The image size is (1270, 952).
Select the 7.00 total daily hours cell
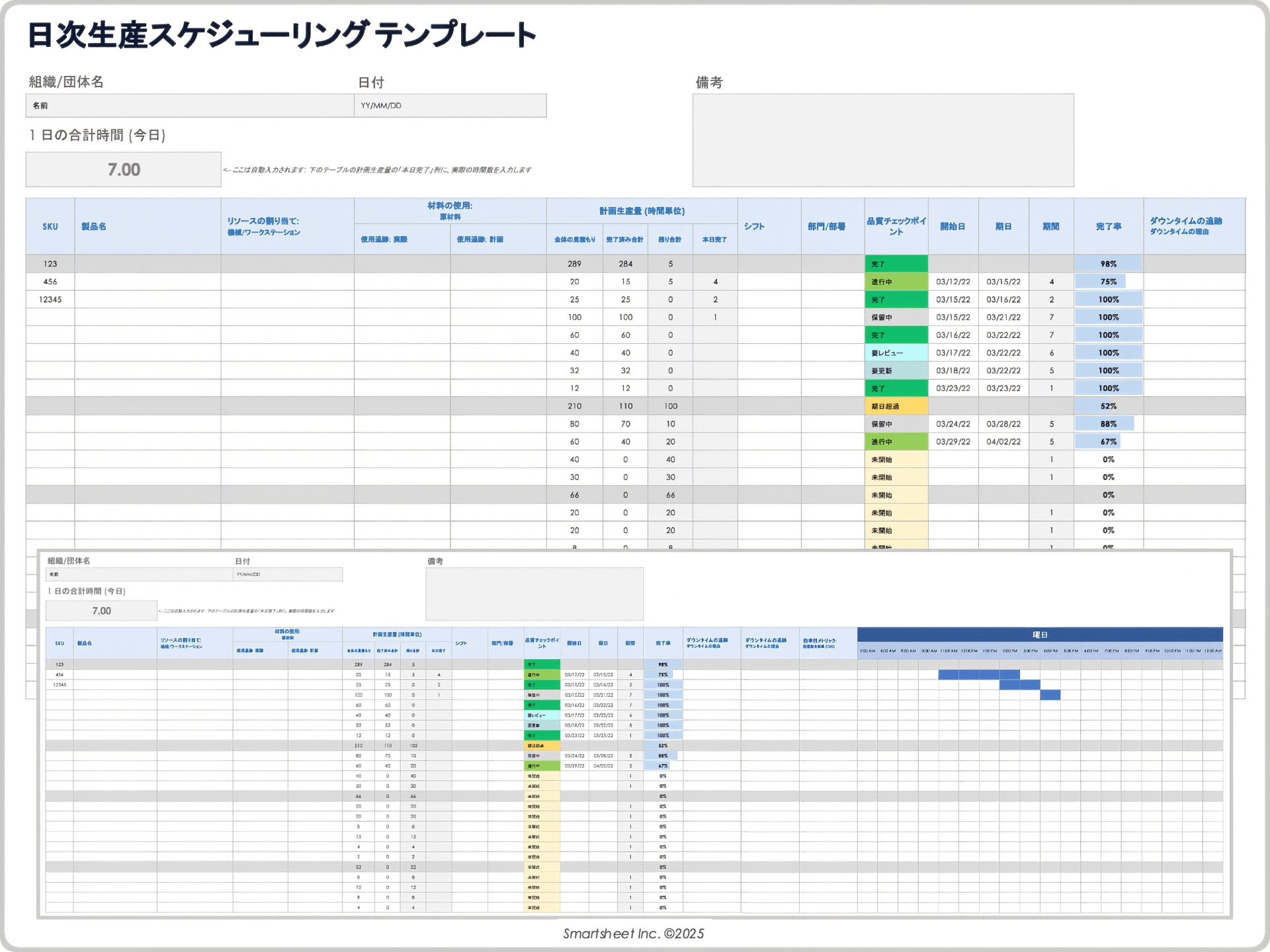124,170
